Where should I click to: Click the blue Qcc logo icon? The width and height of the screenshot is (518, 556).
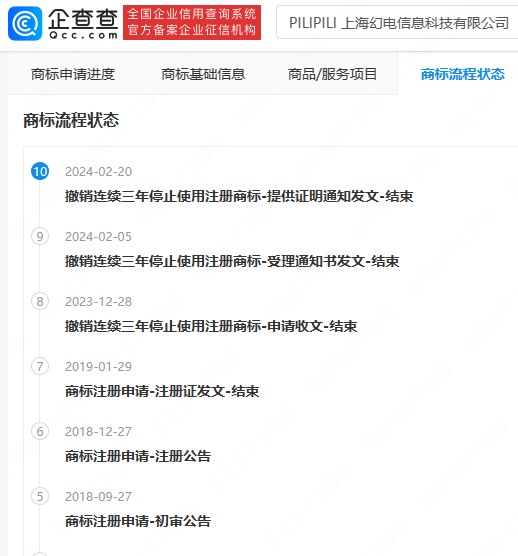25,23
